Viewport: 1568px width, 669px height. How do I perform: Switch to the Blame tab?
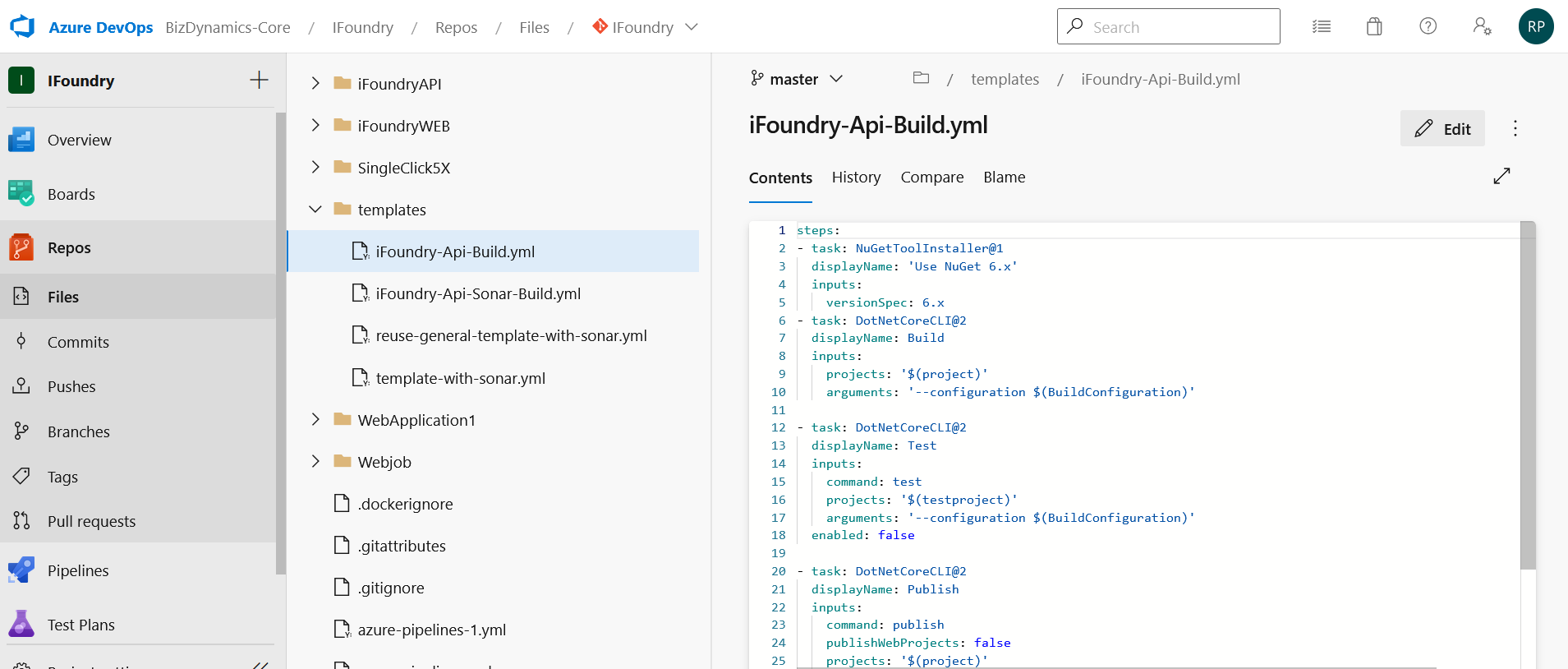tap(1005, 177)
